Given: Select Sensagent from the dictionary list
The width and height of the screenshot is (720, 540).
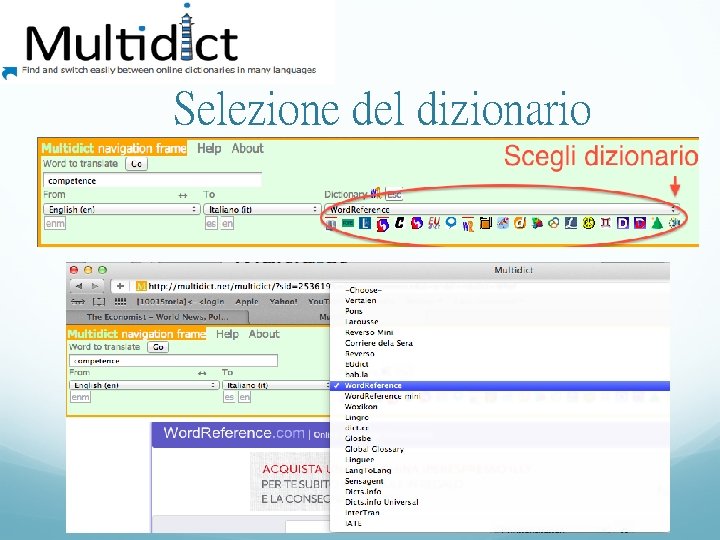Looking at the screenshot, I should [364, 481].
